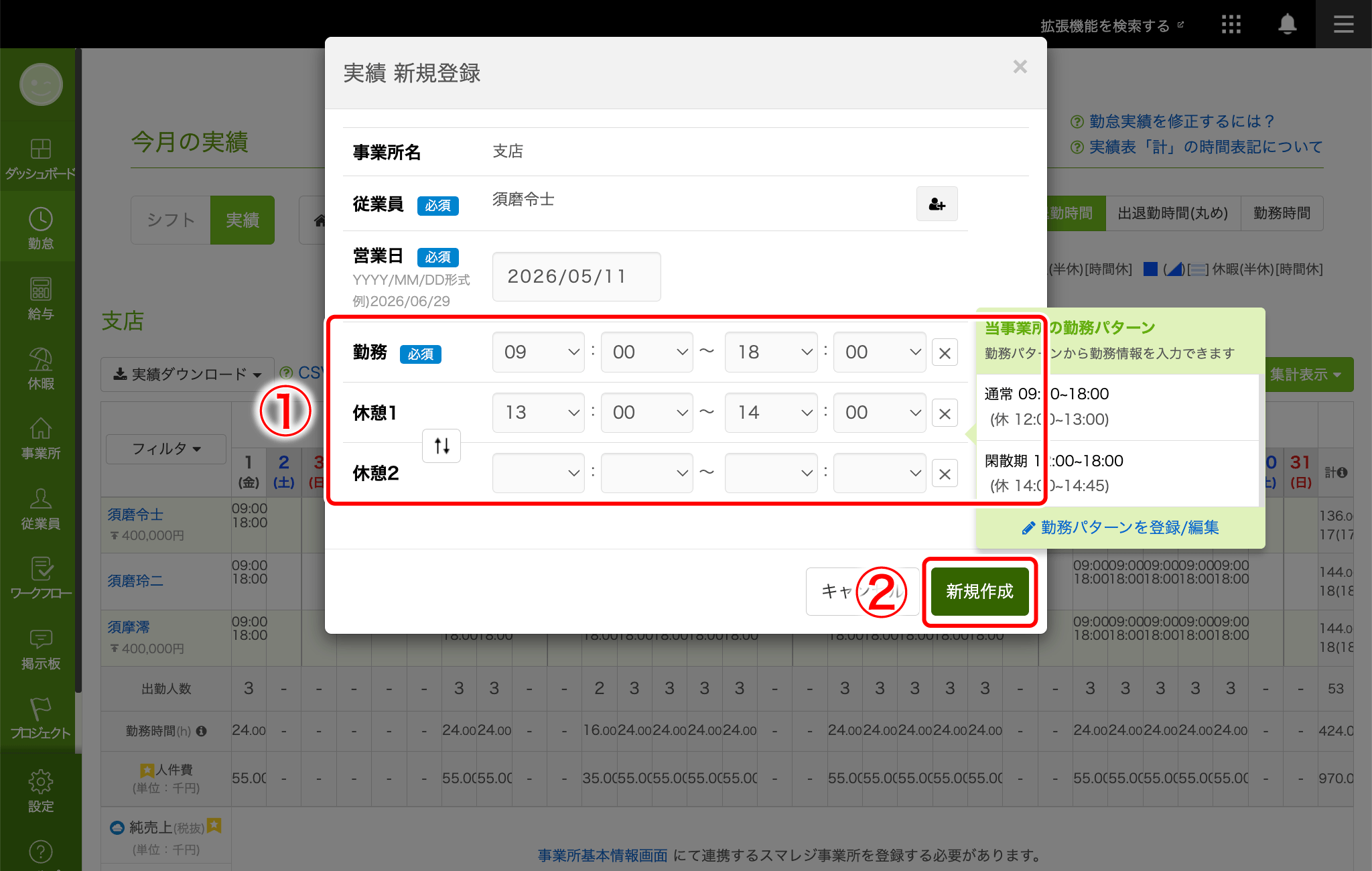Image resolution: width=1372 pixels, height=871 pixels.
Task: Select the 勤務時間 tab
Action: coord(1282,213)
